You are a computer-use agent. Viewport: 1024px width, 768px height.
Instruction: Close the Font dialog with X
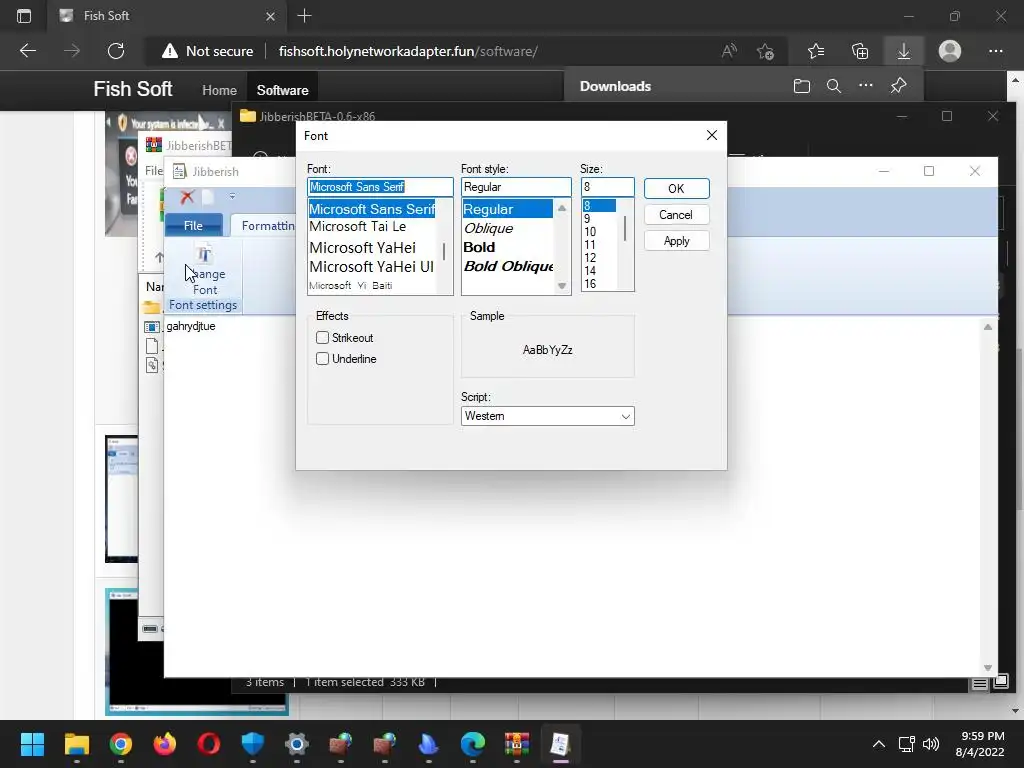(712, 135)
